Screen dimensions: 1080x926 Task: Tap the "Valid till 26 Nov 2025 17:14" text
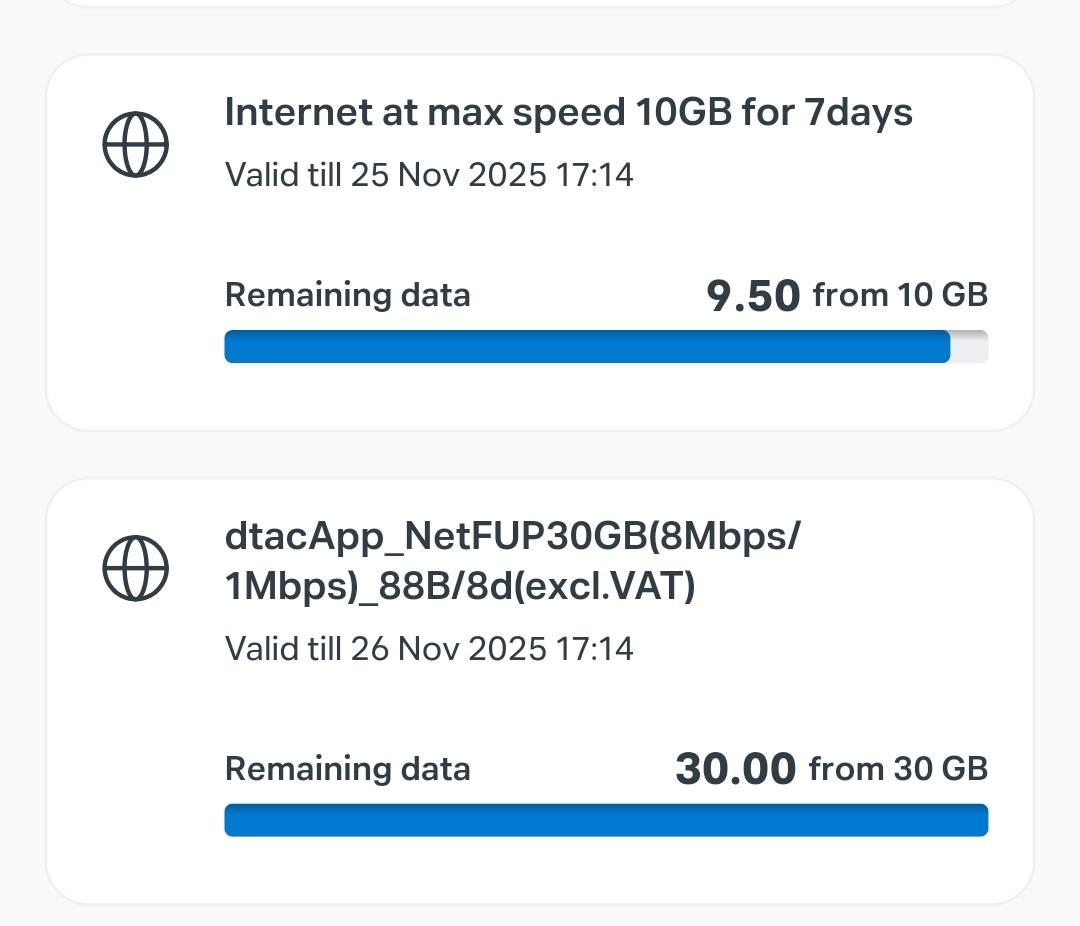coord(429,648)
